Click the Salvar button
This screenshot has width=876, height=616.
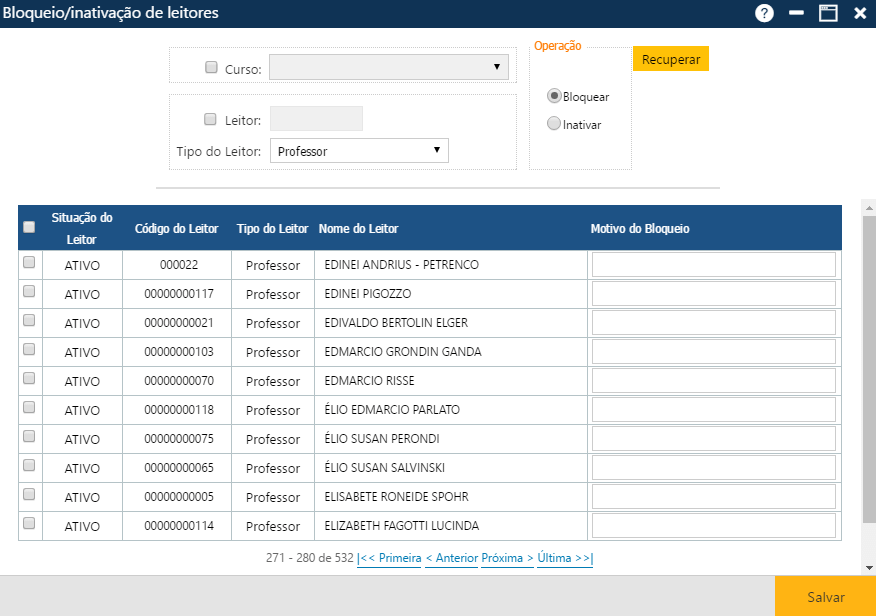tap(824, 597)
